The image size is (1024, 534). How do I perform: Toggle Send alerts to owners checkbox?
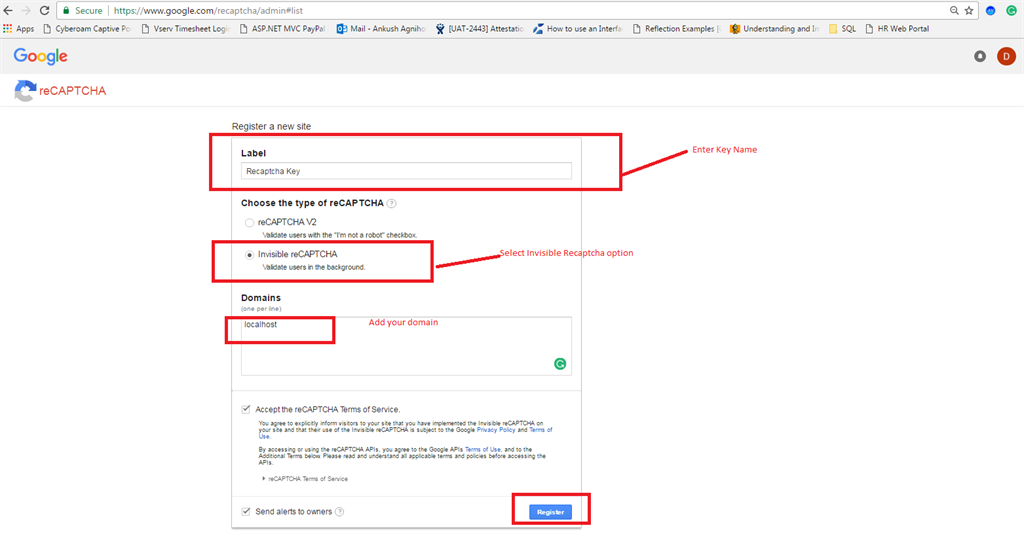pyautogui.click(x=246, y=511)
